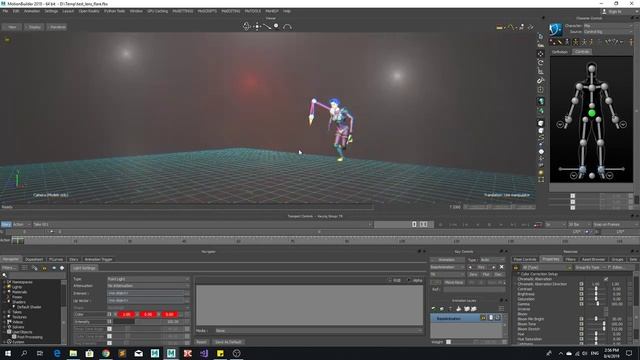Switch to the Animation Trigger tab
The width and height of the screenshot is (640, 360).
(x=98, y=259)
